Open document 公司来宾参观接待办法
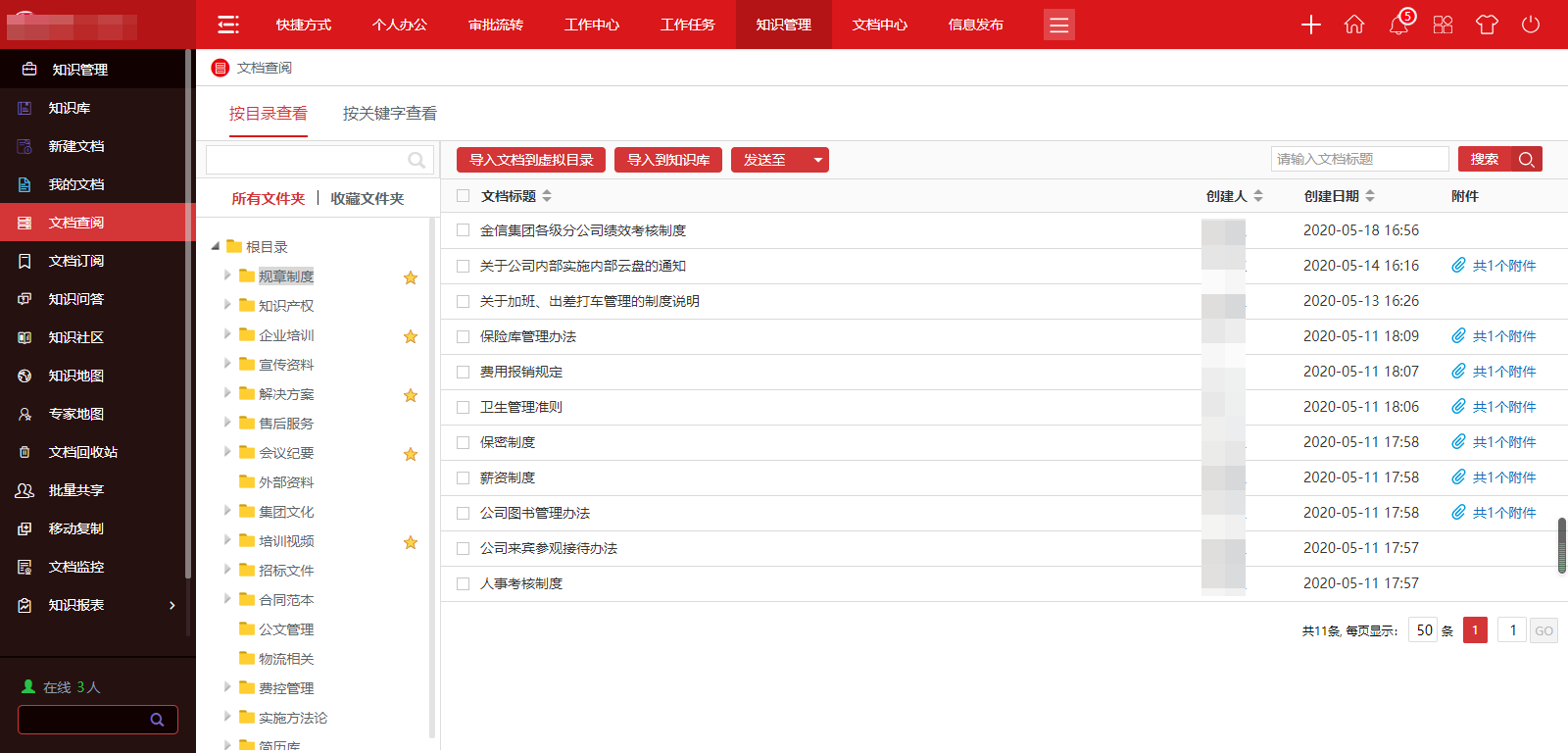 (549, 548)
